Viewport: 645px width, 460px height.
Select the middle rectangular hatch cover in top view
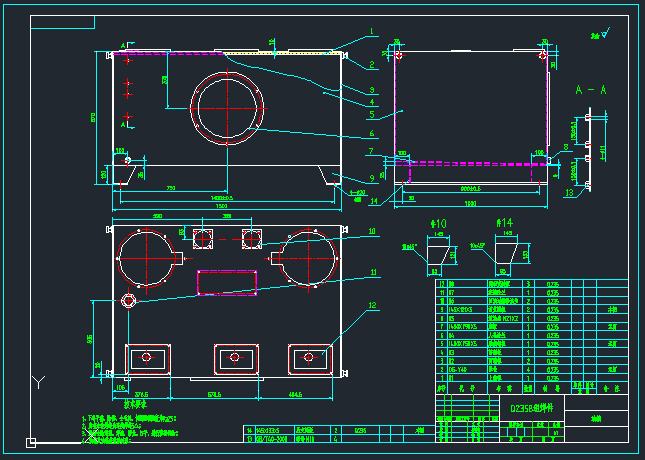(x=236, y=359)
